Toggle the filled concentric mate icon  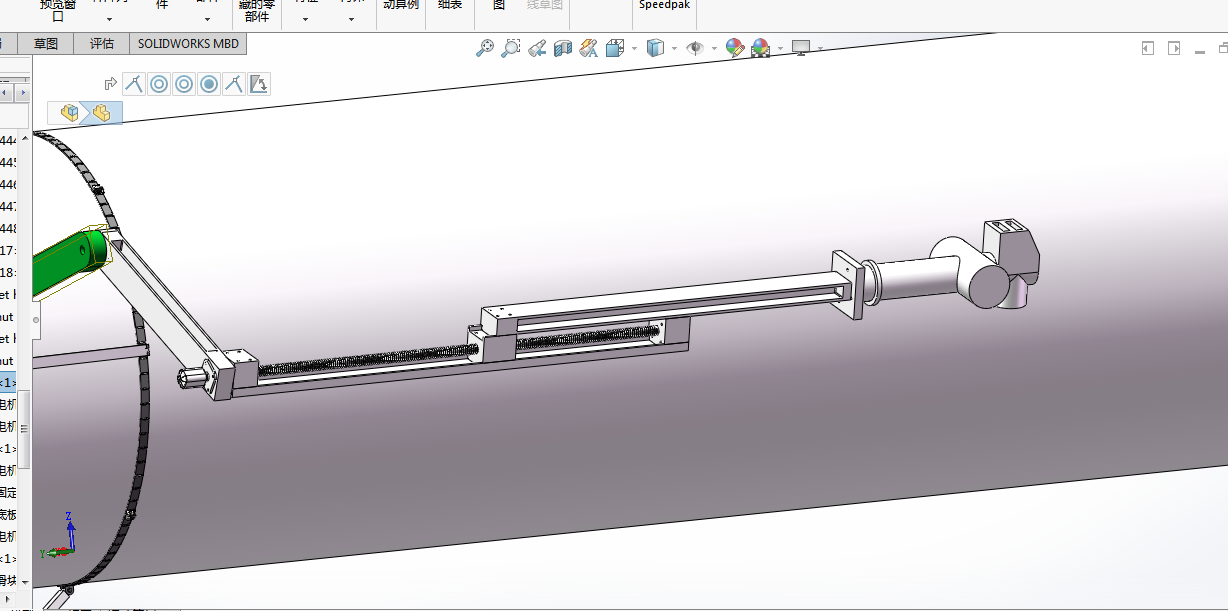click(209, 85)
